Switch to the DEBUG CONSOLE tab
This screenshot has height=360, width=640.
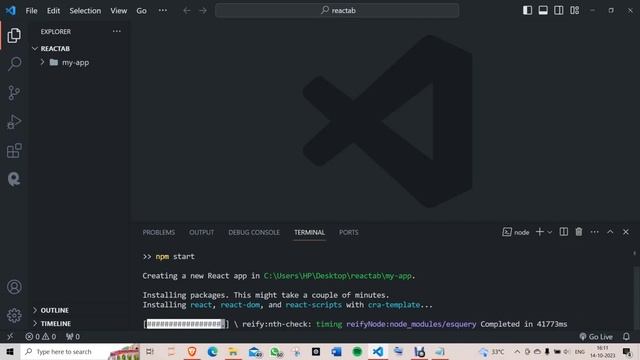tap(254, 232)
